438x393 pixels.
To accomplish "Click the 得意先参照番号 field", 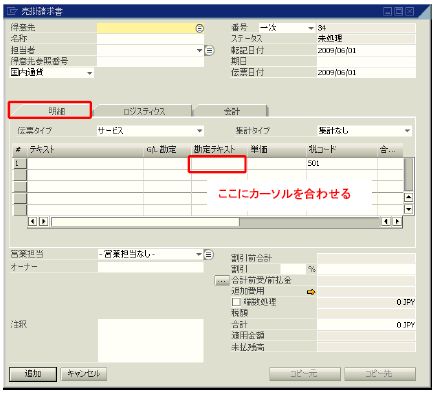I will pos(150,62).
